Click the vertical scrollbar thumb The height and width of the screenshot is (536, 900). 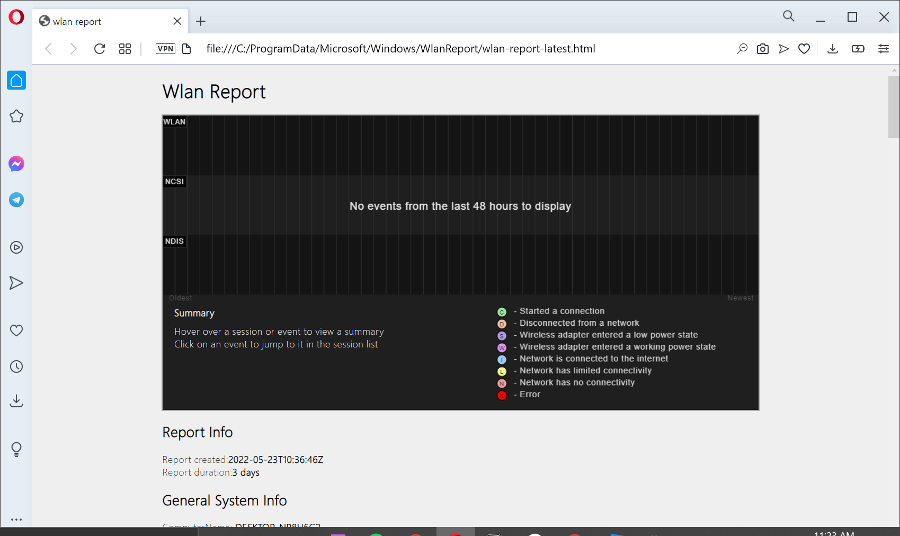pyautogui.click(x=893, y=107)
